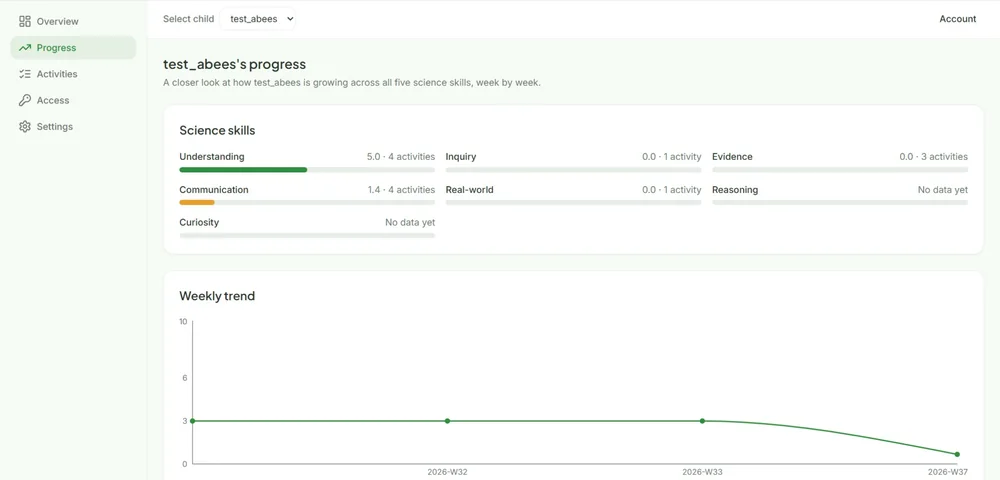Click the '5.0 · 4 activities' value
This screenshot has width=1000, height=480.
tap(401, 157)
